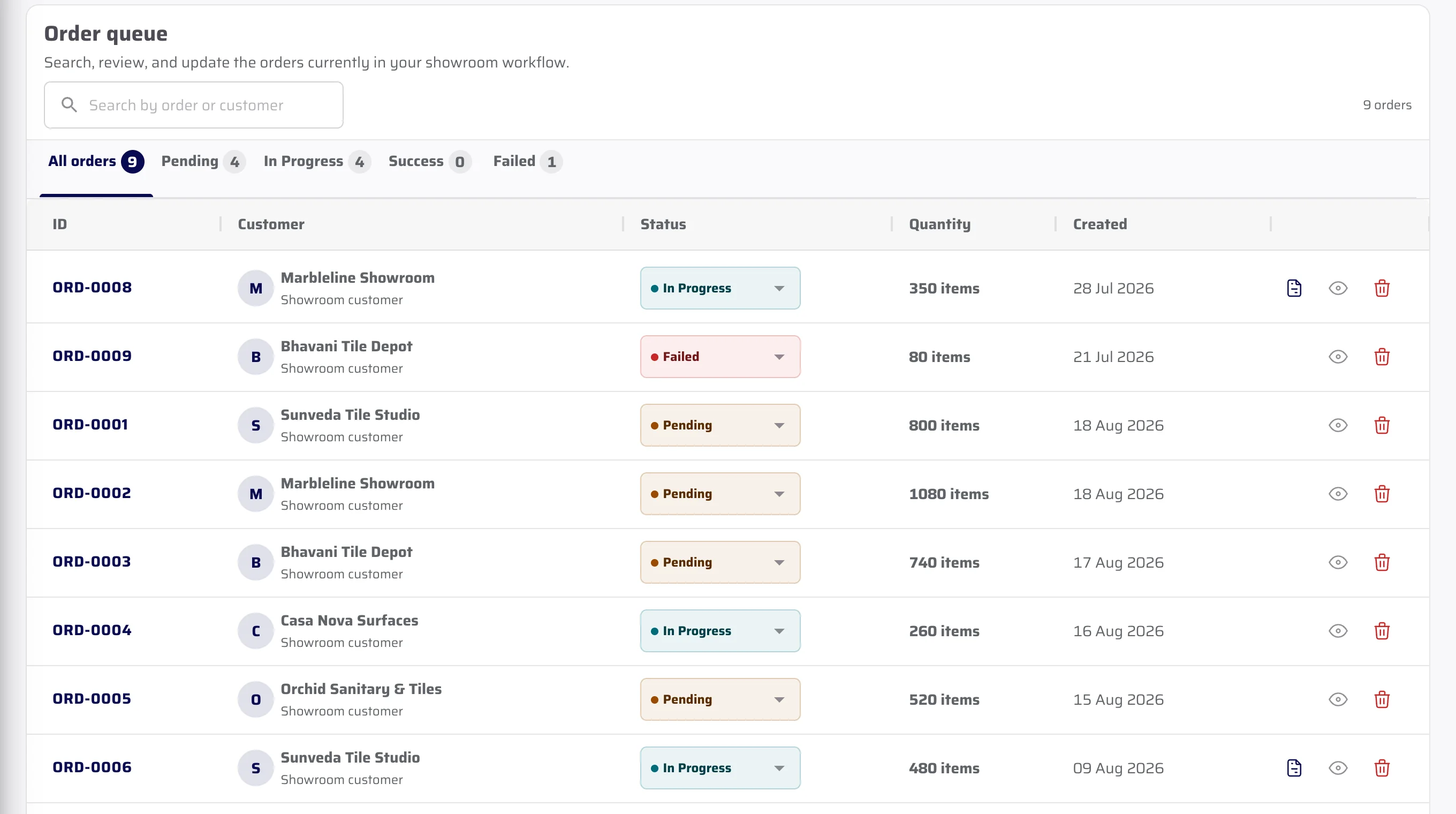
Task: Click the C avatar for Casa Nova Surfaces
Action: [x=255, y=631]
